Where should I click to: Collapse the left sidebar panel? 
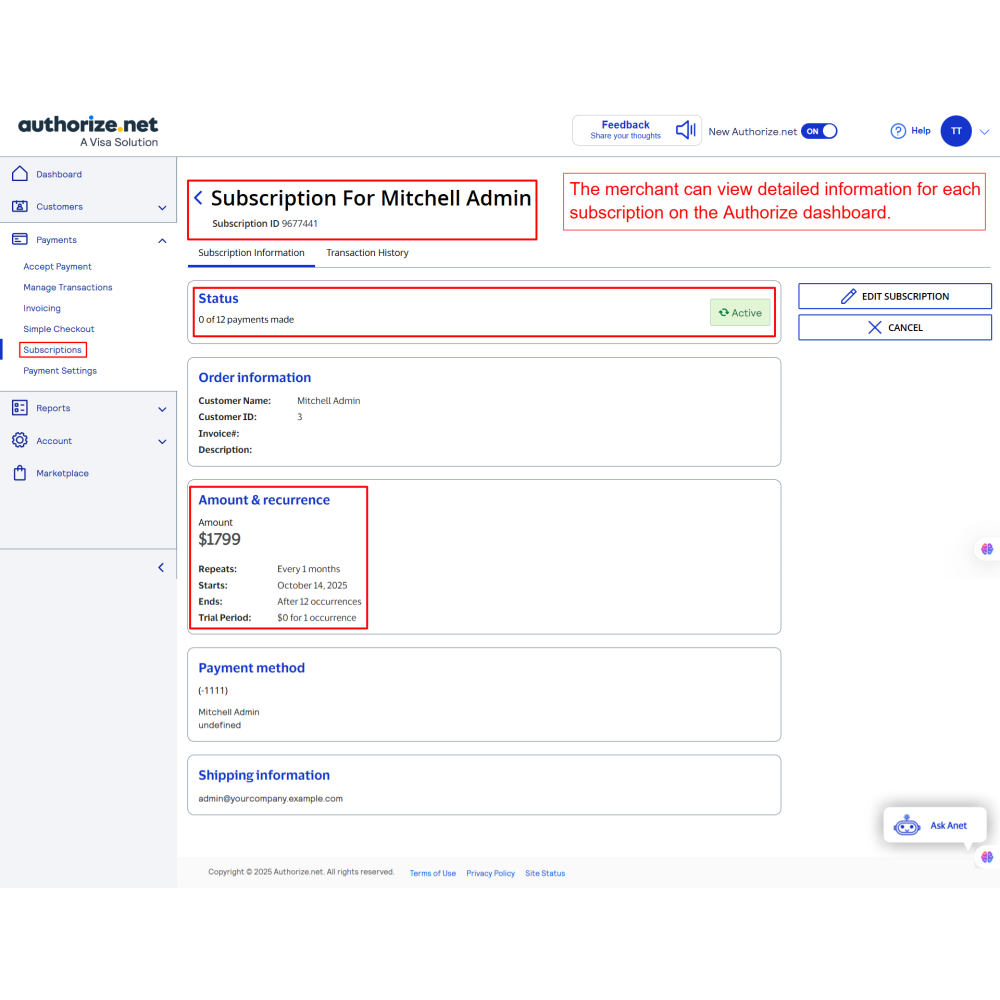tap(162, 567)
